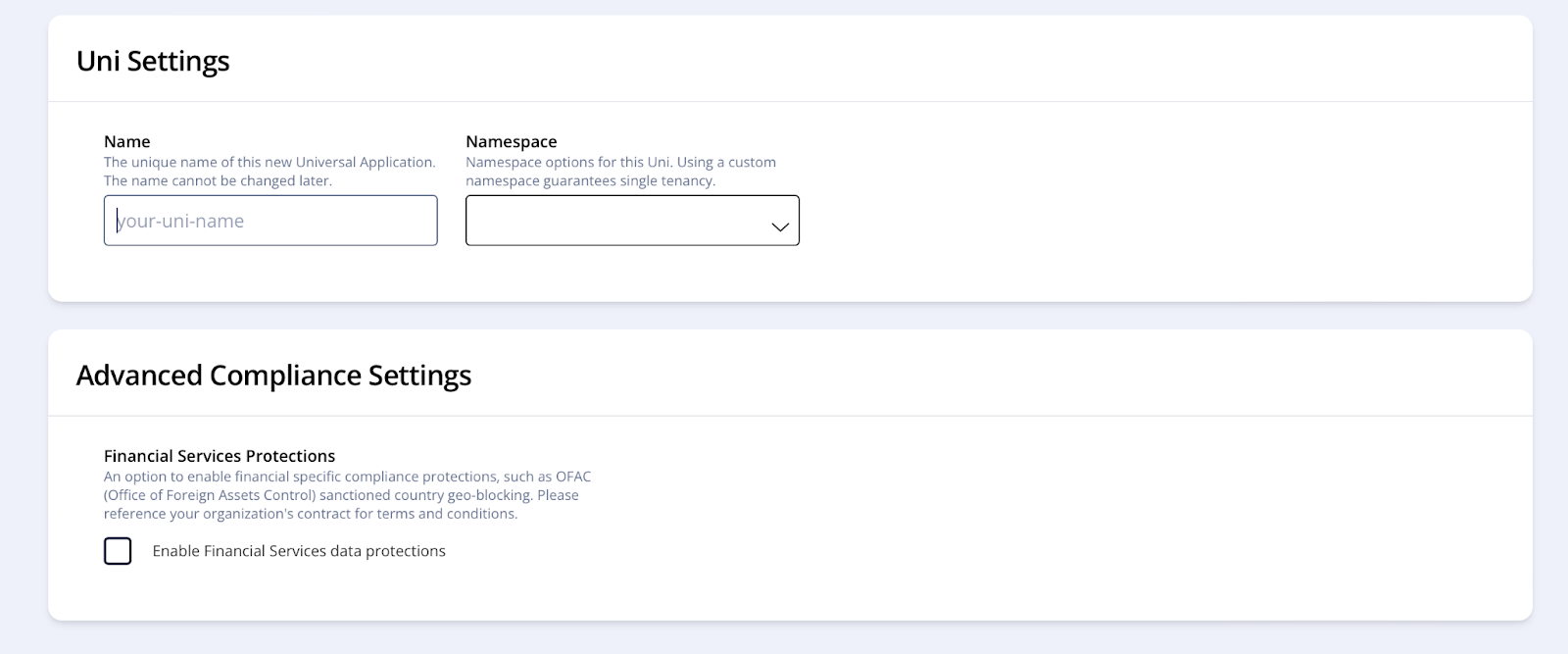Screen dimensions: 1568x654
Task: Click empty space right of the Namespace dropdown
Action: click(x=1078, y=221)
